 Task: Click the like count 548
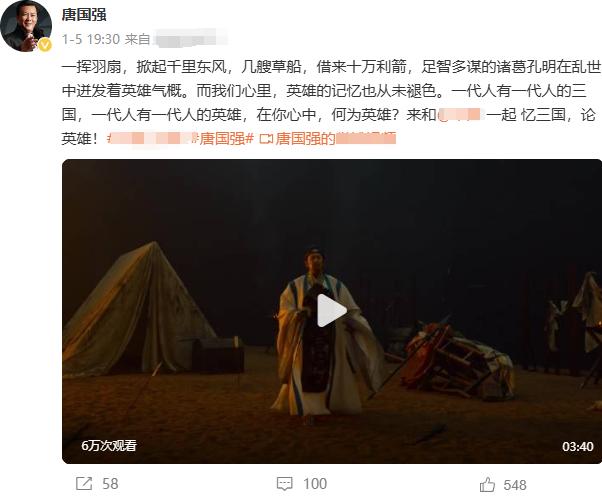515,485
